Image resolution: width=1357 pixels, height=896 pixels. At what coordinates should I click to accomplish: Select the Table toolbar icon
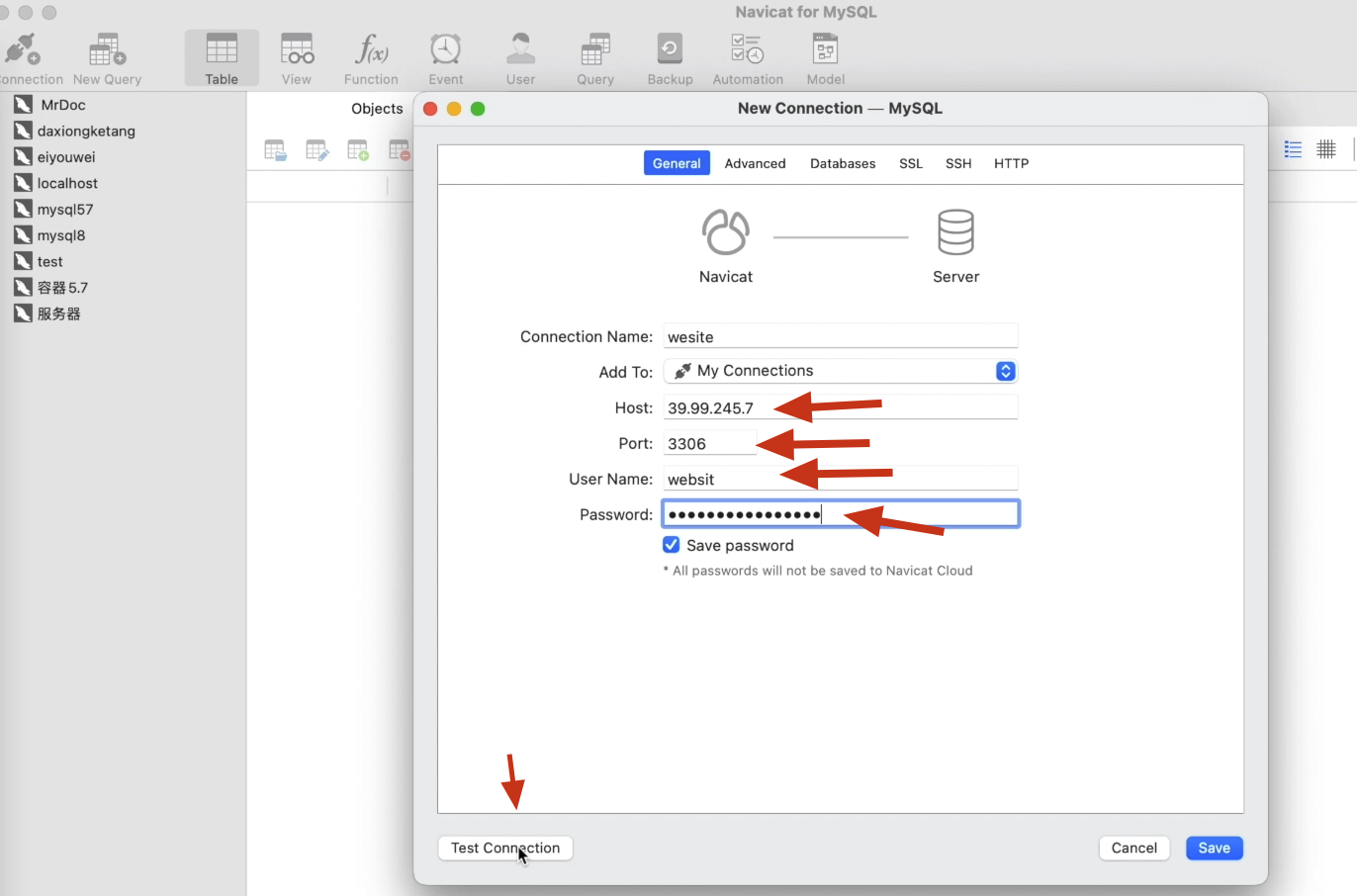pos(222,59)
